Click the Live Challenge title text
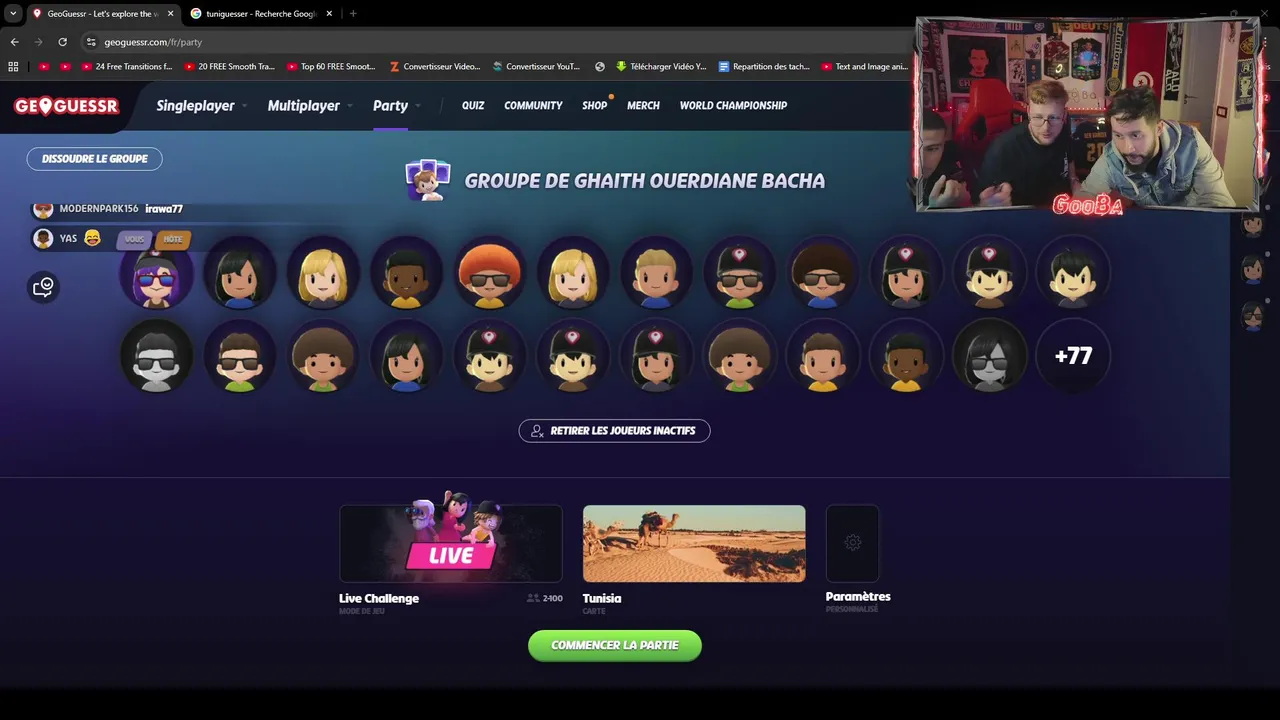This screenshot has width=1280, height=720. [379, 598]
